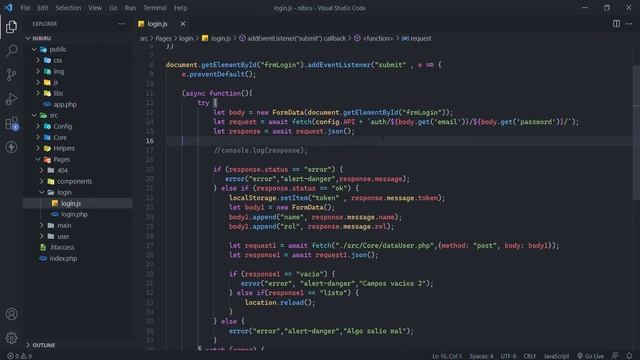Open the lightning bolt extension view
This screenshot has height=360, width=640.
[x=11, y=147]
